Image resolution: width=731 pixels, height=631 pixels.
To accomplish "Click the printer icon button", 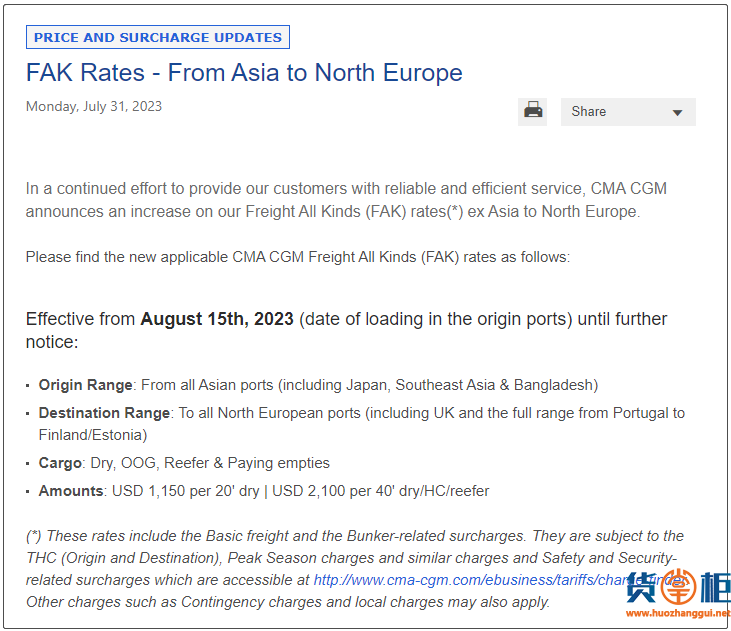I will (x=532, y=111).
